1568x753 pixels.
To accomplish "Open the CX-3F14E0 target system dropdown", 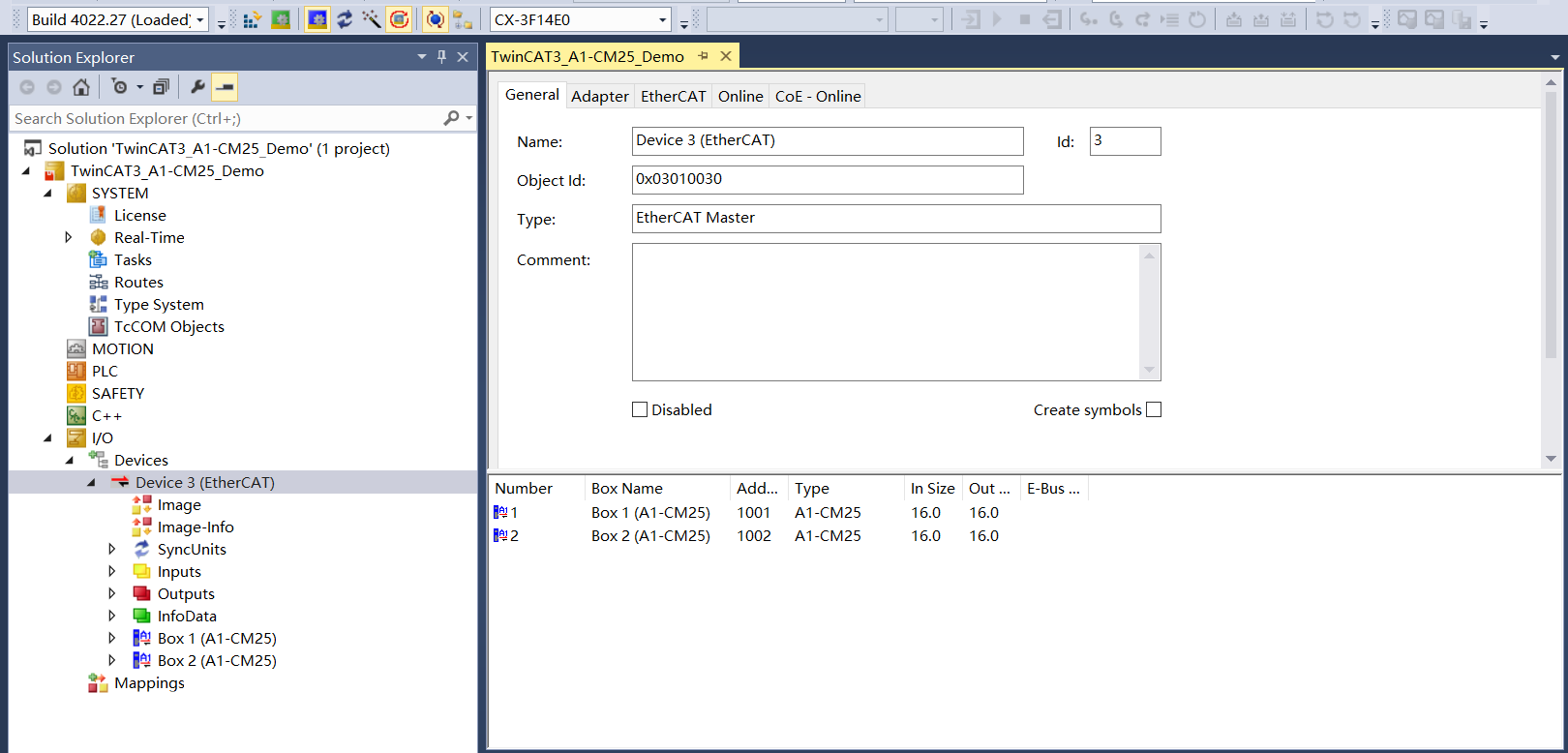I will pos(663,19).
